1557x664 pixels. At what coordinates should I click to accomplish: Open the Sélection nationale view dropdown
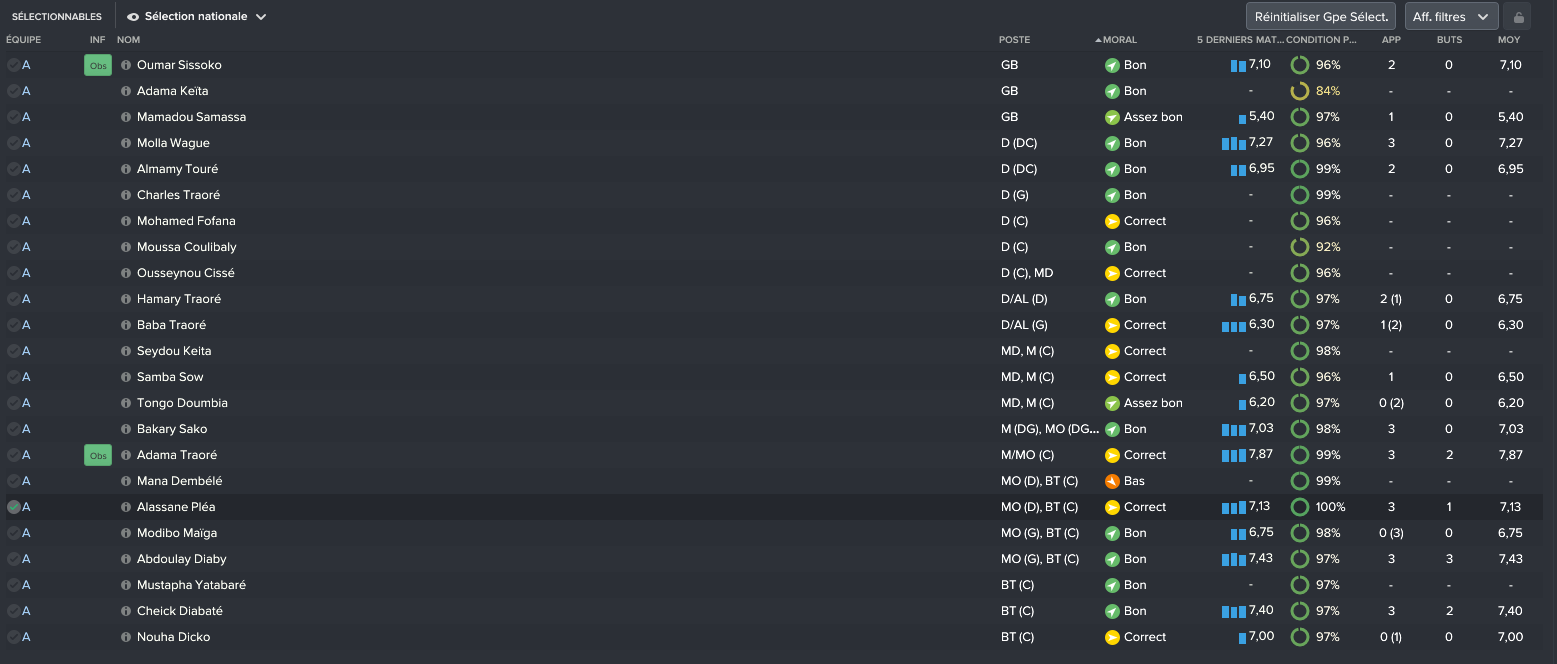197,17
